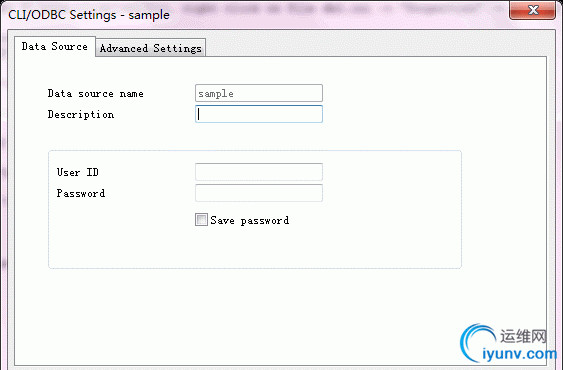The image size is (563, 370).
Task: Click the Password label
Action: (81, 193)
